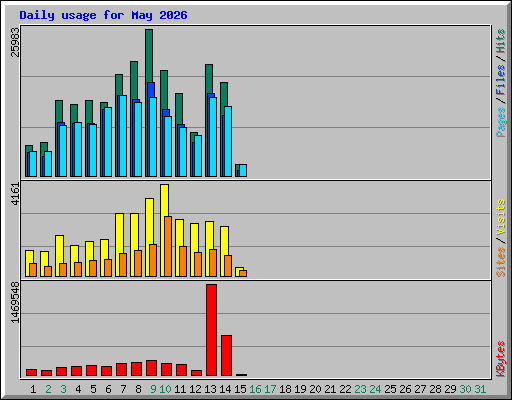The height and width of the screenshot is (400, 512).
Task: Click the 4161 visits axis value
Action: tap(15, 194)
